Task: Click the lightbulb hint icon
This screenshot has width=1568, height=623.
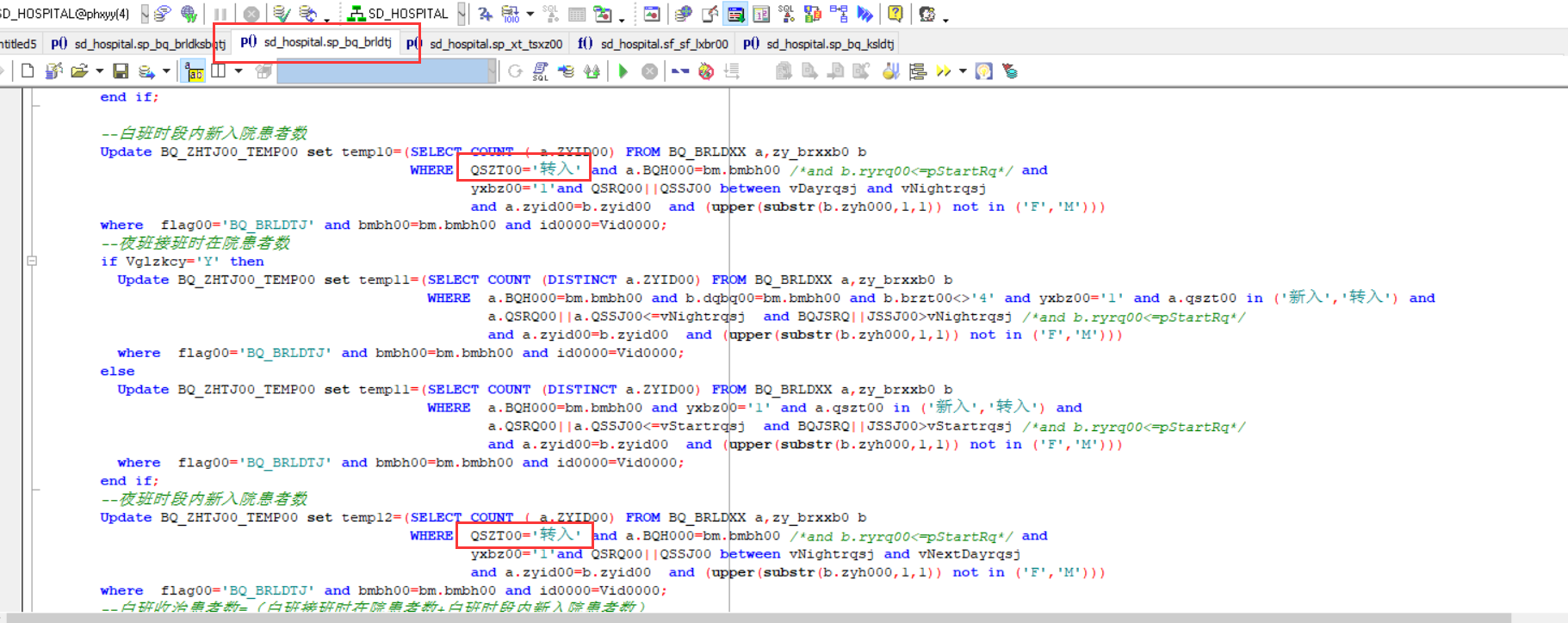Action: click(x=983, y=71)
